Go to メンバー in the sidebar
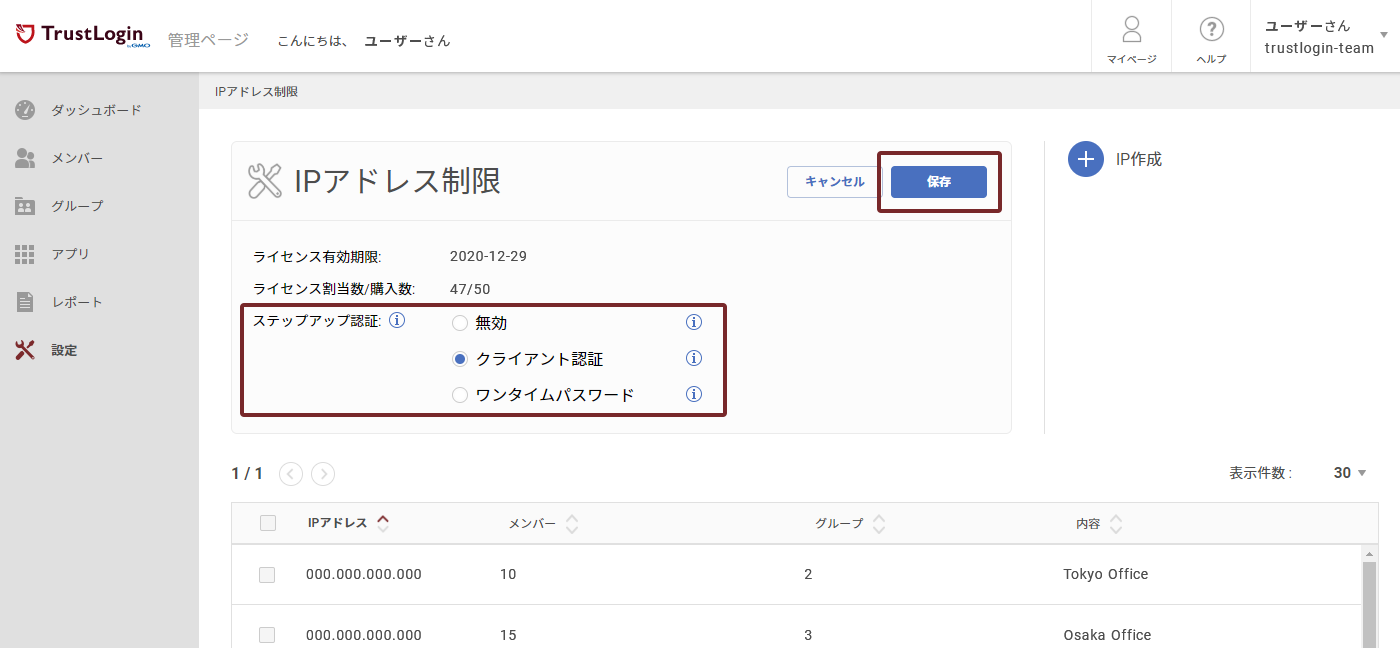1400x648 pixels. tap(77, 158)
